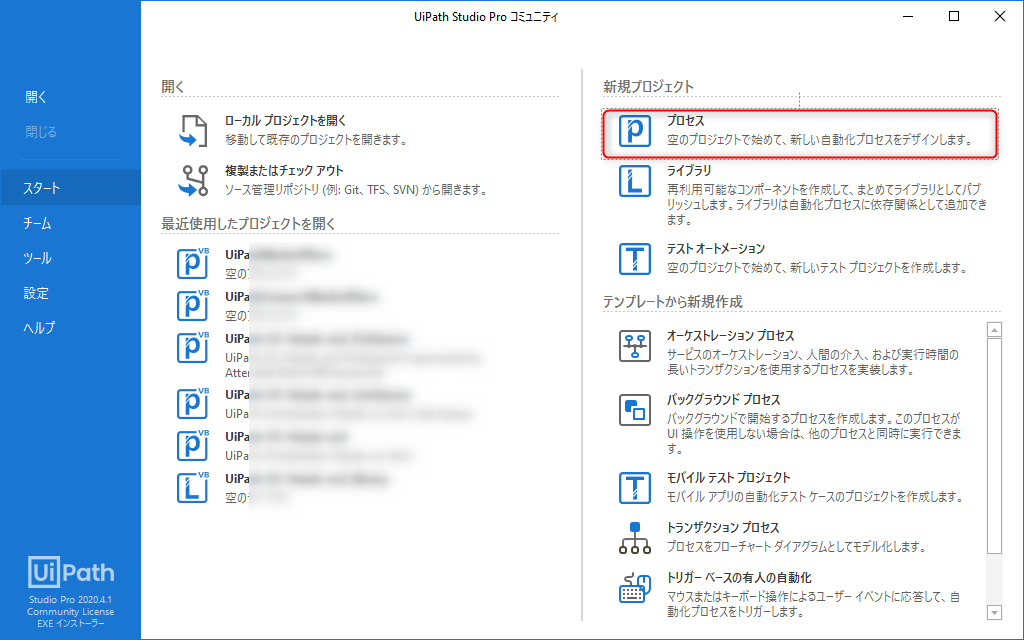
Task: Choose トリガー ベースの有人の自動化 template title
Action: click(x=739, y=578)
